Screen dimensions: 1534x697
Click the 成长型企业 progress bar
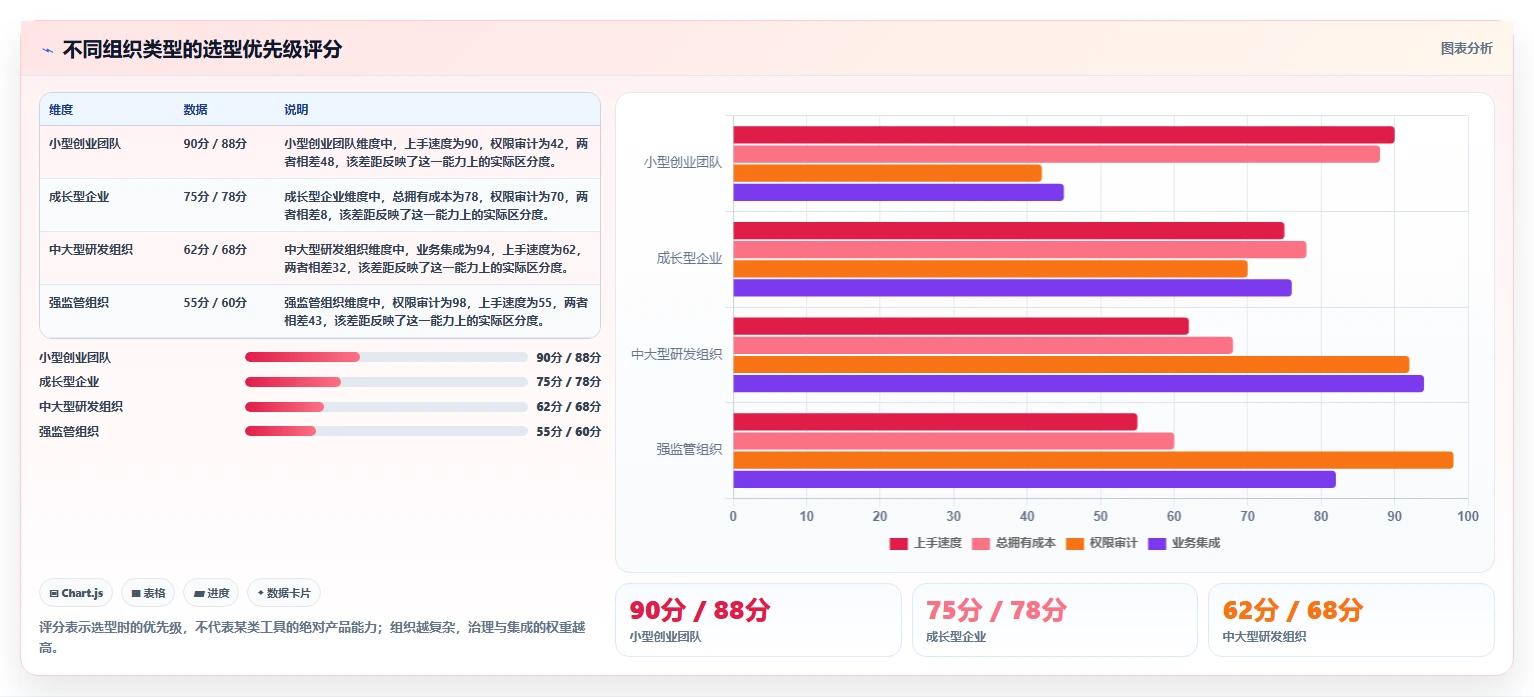(386, 382)
